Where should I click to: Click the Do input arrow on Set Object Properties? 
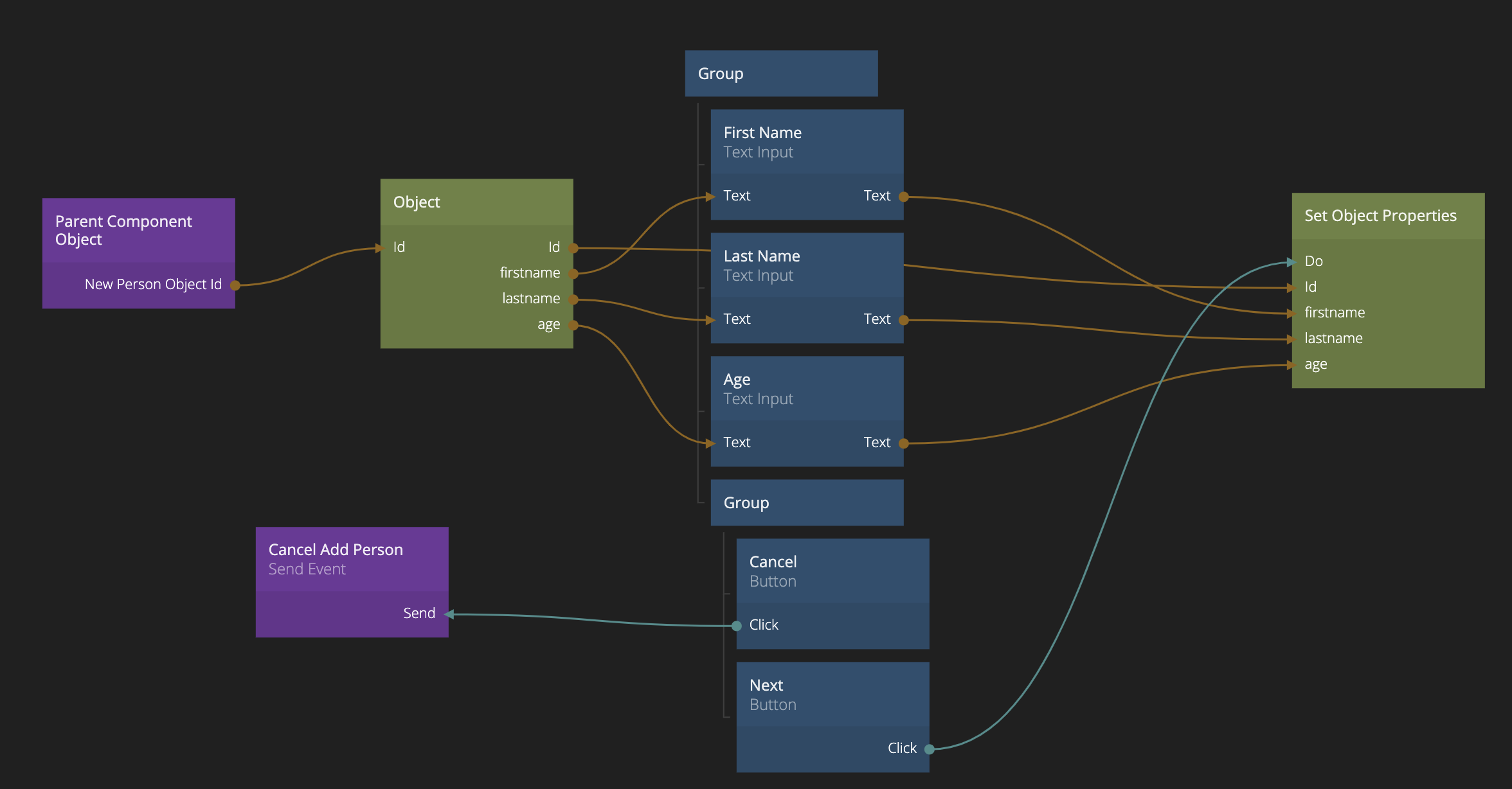coord(1291,262)
